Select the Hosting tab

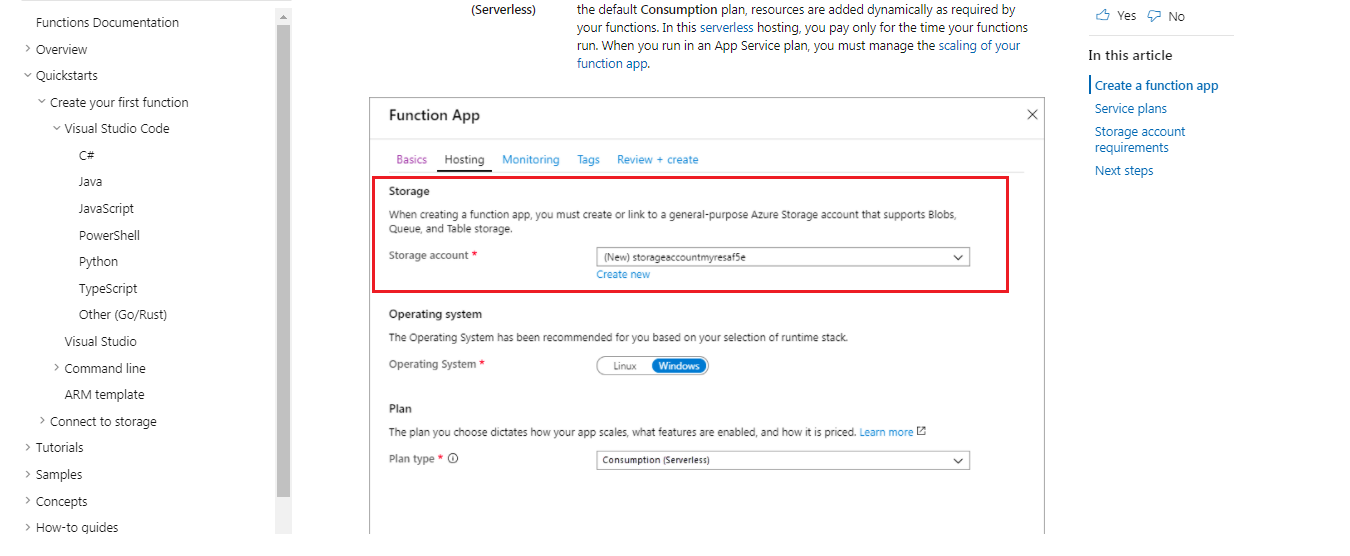coord(464,160)
